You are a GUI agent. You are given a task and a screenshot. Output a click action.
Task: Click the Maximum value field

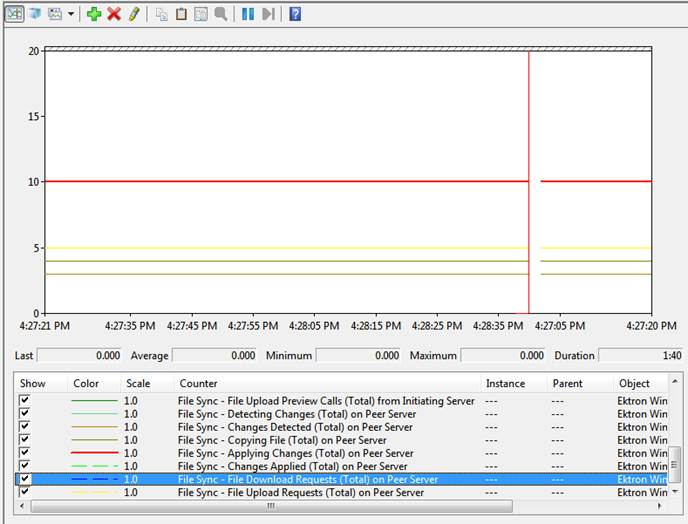pos(503,355)
